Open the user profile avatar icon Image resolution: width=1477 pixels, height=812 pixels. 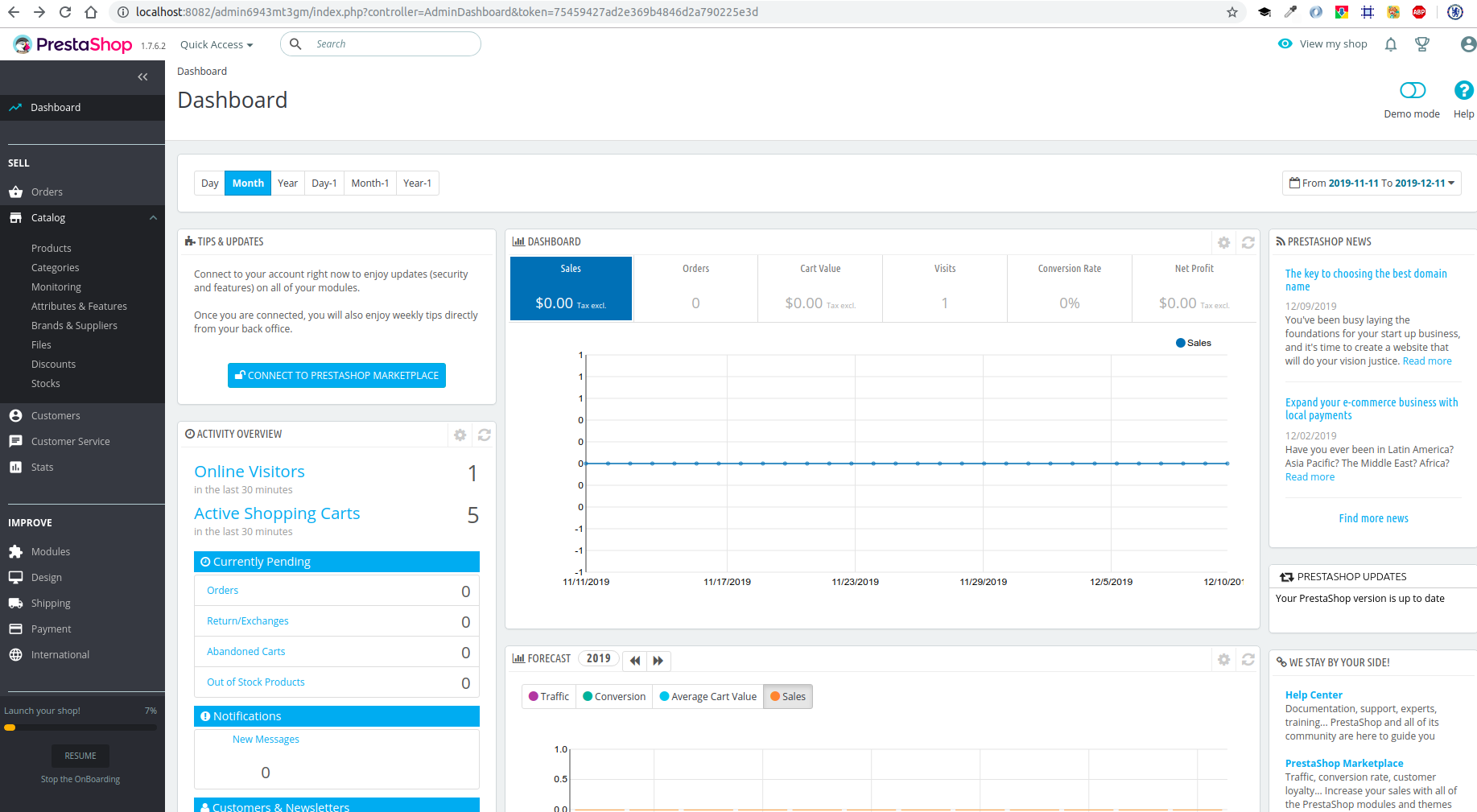1467,44
